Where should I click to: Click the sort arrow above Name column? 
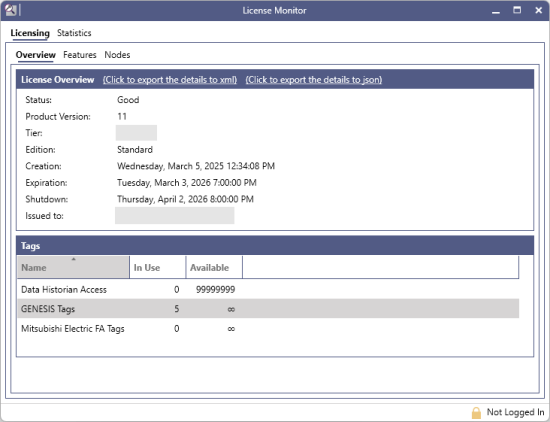click(x=73, y=259)
